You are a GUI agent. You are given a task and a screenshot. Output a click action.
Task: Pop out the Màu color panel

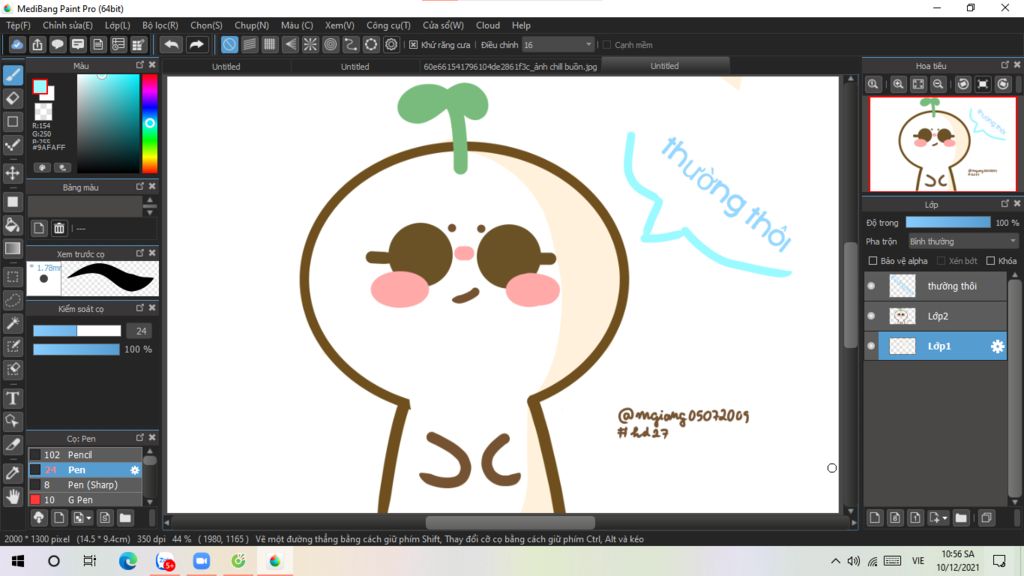coord(140,65)
